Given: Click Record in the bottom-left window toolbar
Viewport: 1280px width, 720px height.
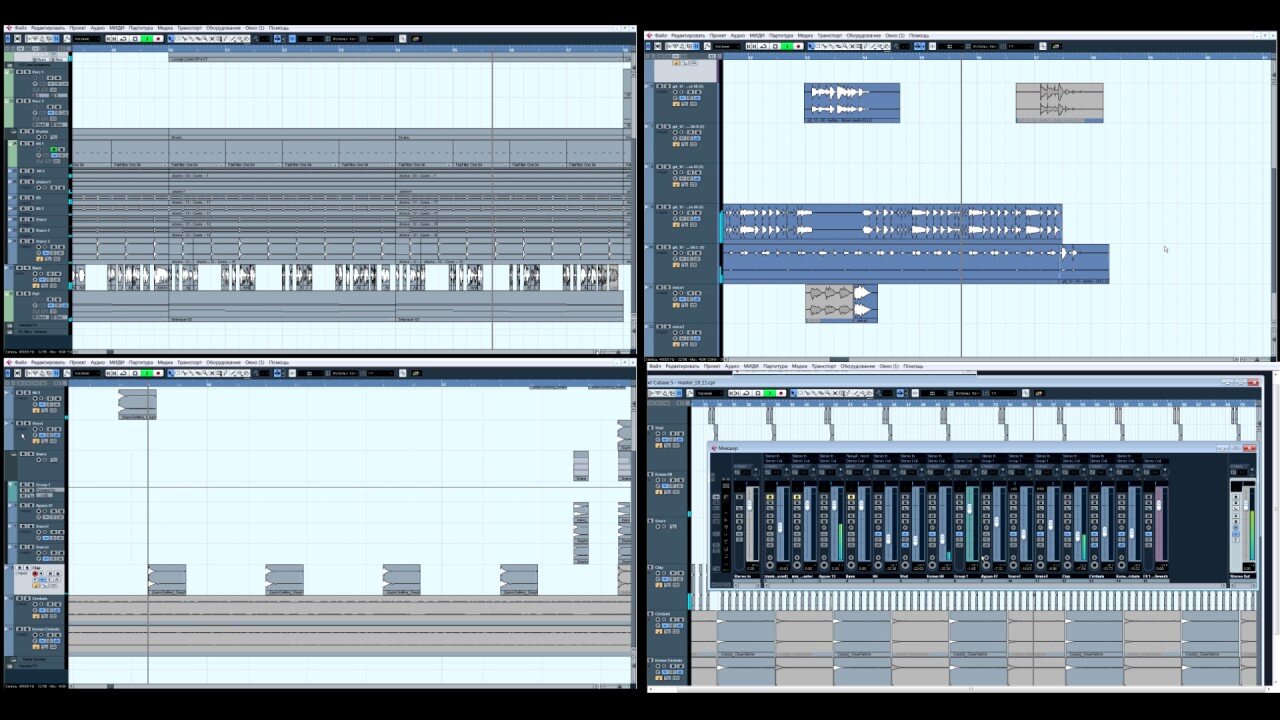Looking at the screenshot, I should pyautogui.click(x=158, y=373).
